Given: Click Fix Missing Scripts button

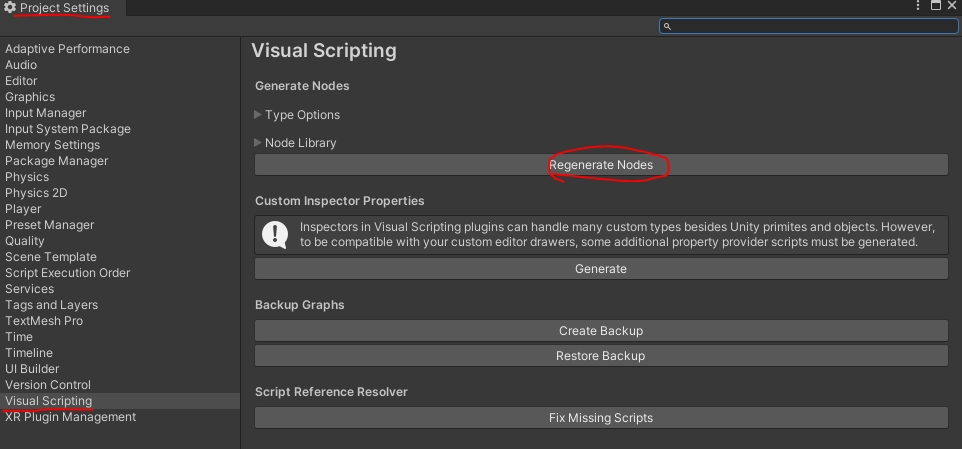Looking at the screenshot, I should [x=601, y=418].
